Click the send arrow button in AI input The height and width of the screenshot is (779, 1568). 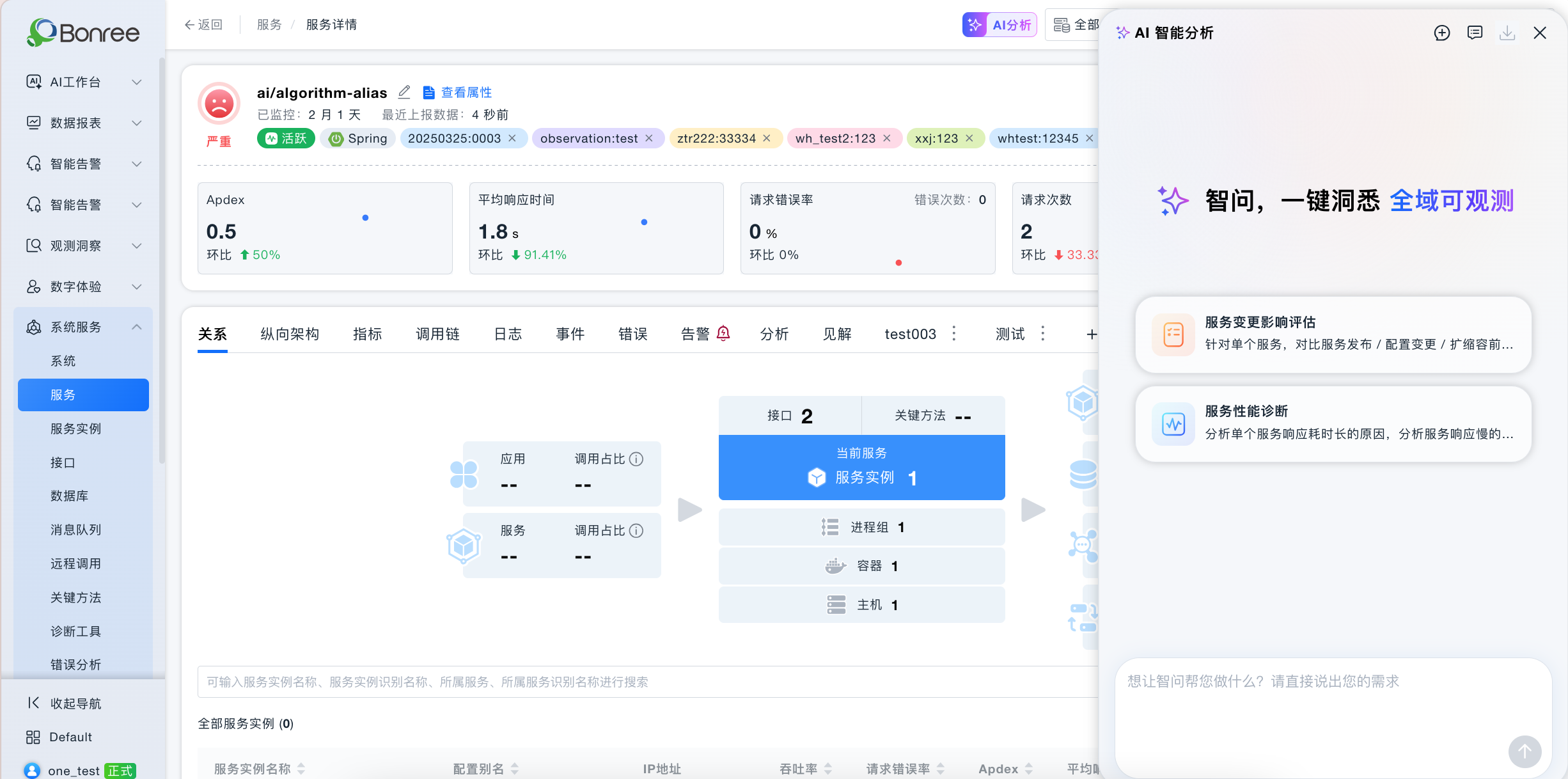pos(1525,751)
